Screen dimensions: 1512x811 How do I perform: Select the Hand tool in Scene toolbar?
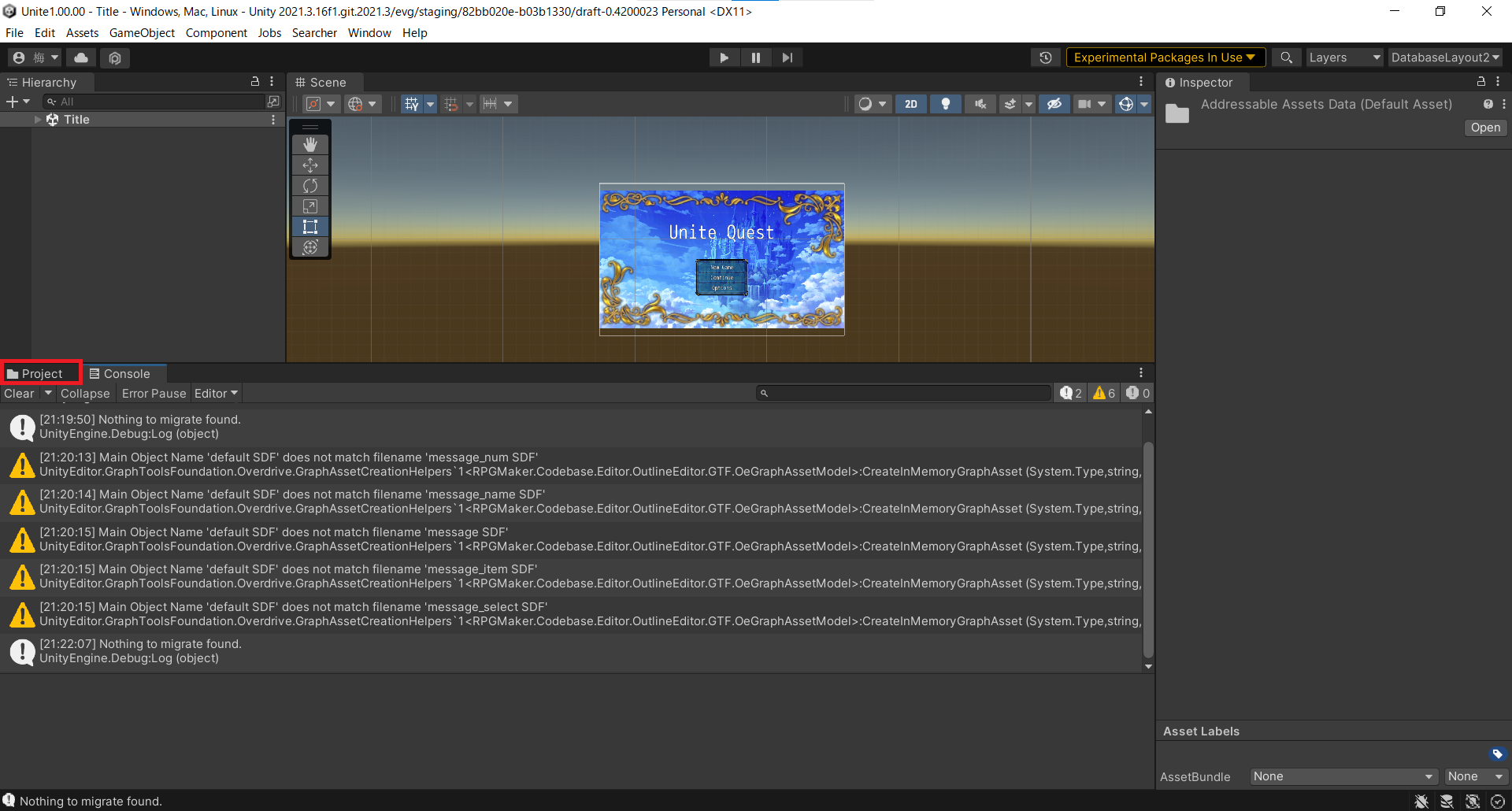point(310,145)
